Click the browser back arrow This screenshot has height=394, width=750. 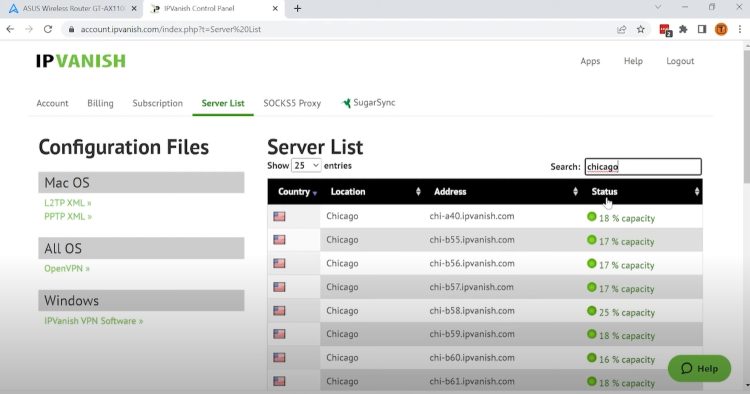[10, 29]
